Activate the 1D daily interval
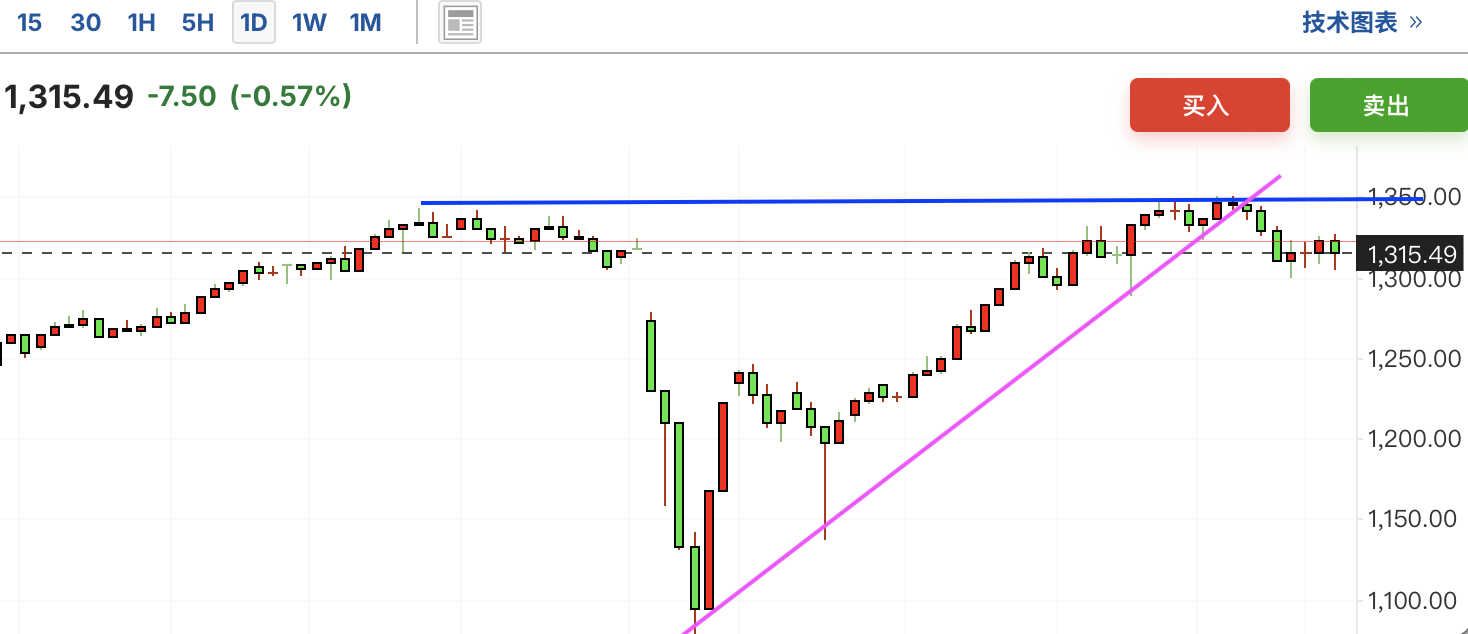 click(x=254, y=23)
